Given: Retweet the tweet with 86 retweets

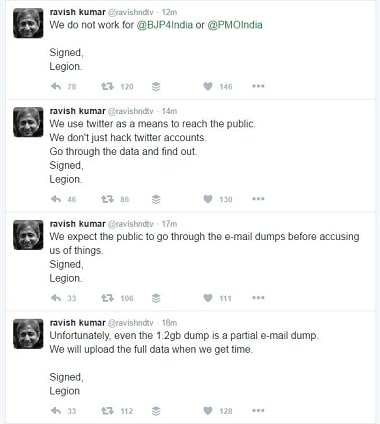Looking at the screenshot, I should 107,199.
